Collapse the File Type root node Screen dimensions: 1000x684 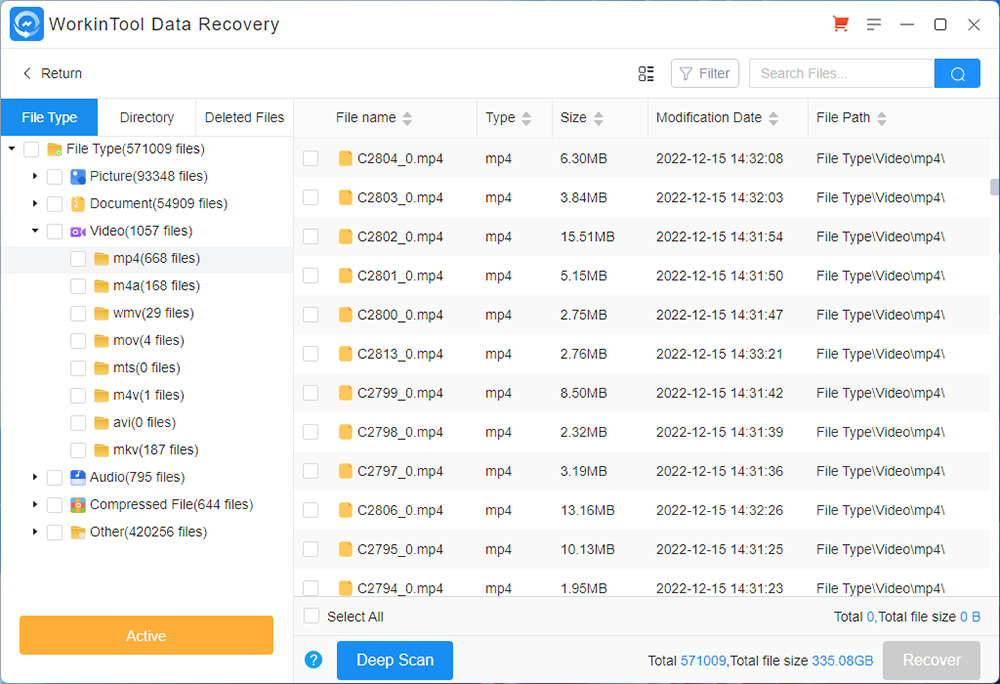click(x=11, y=149)
